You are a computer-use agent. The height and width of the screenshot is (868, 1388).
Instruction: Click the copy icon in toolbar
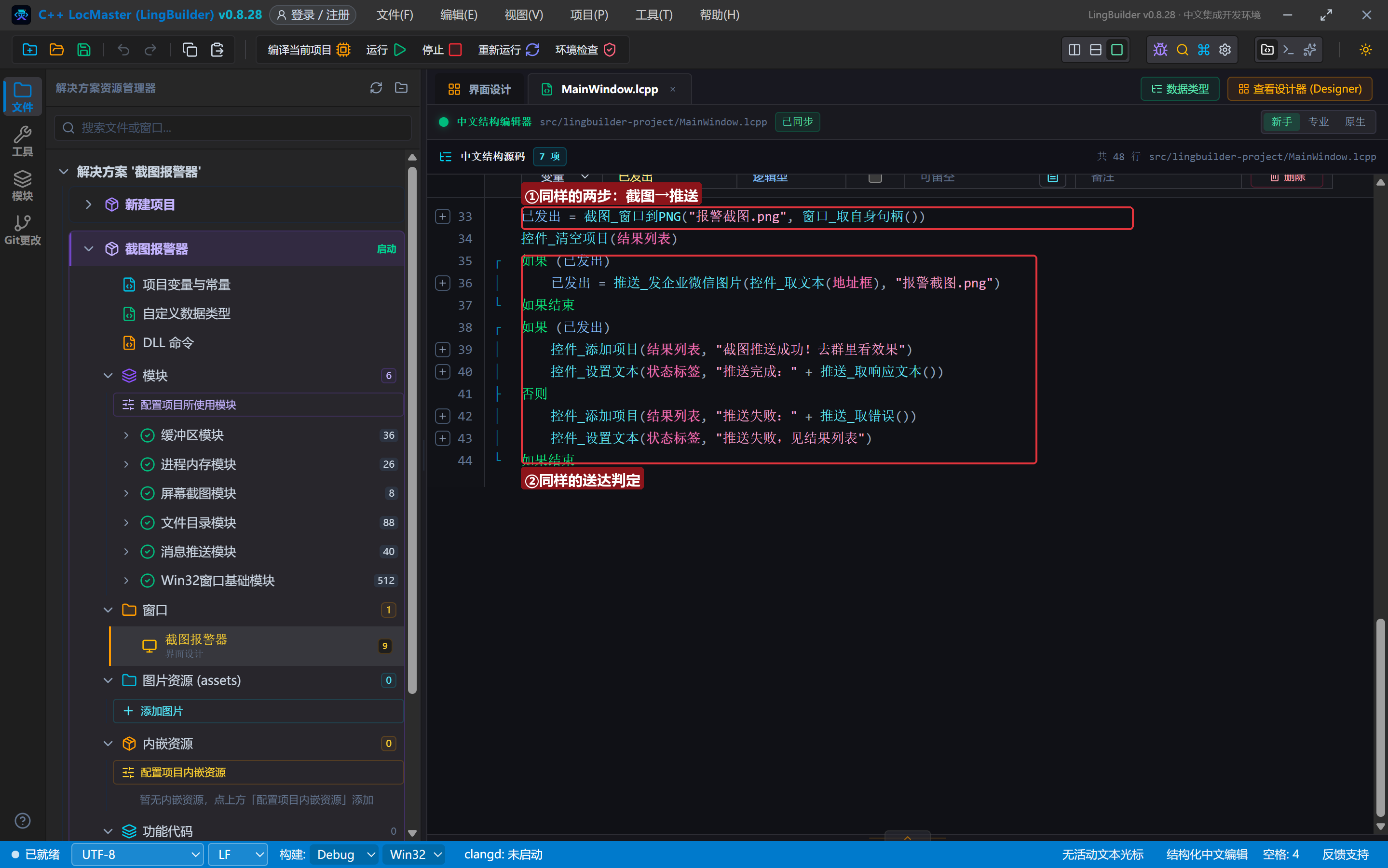[190, 50]
